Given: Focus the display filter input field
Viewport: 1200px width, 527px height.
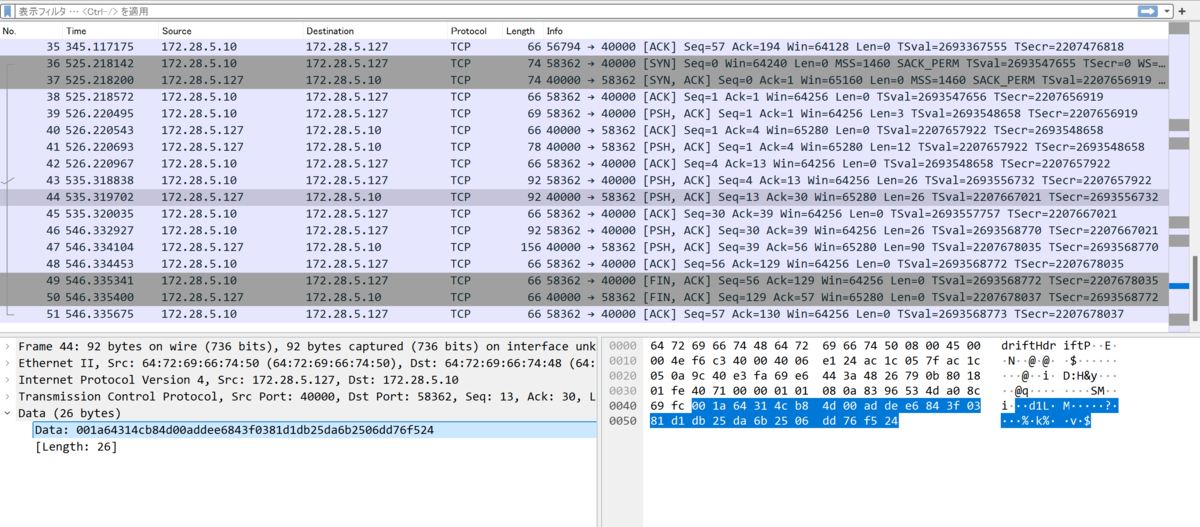Looking at the screenshot, I should pyautogui.click(x=575, y=10).
